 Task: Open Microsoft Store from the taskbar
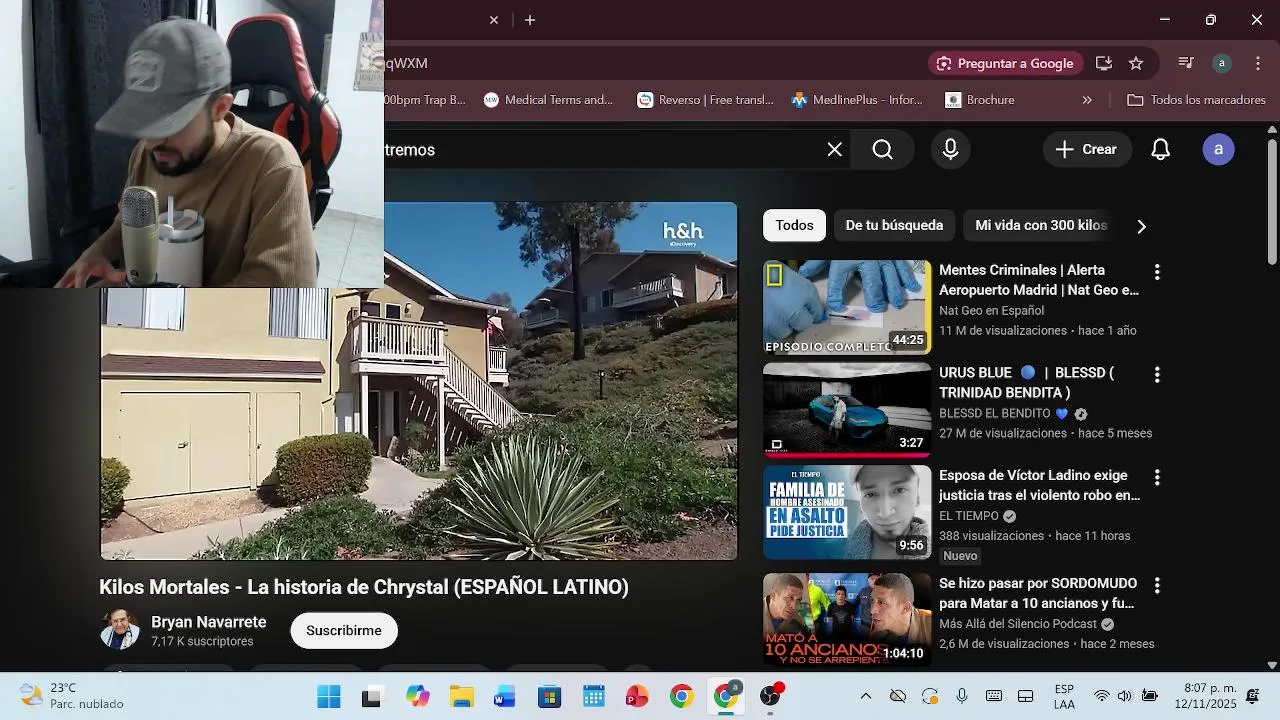click(x=549, y=697)
